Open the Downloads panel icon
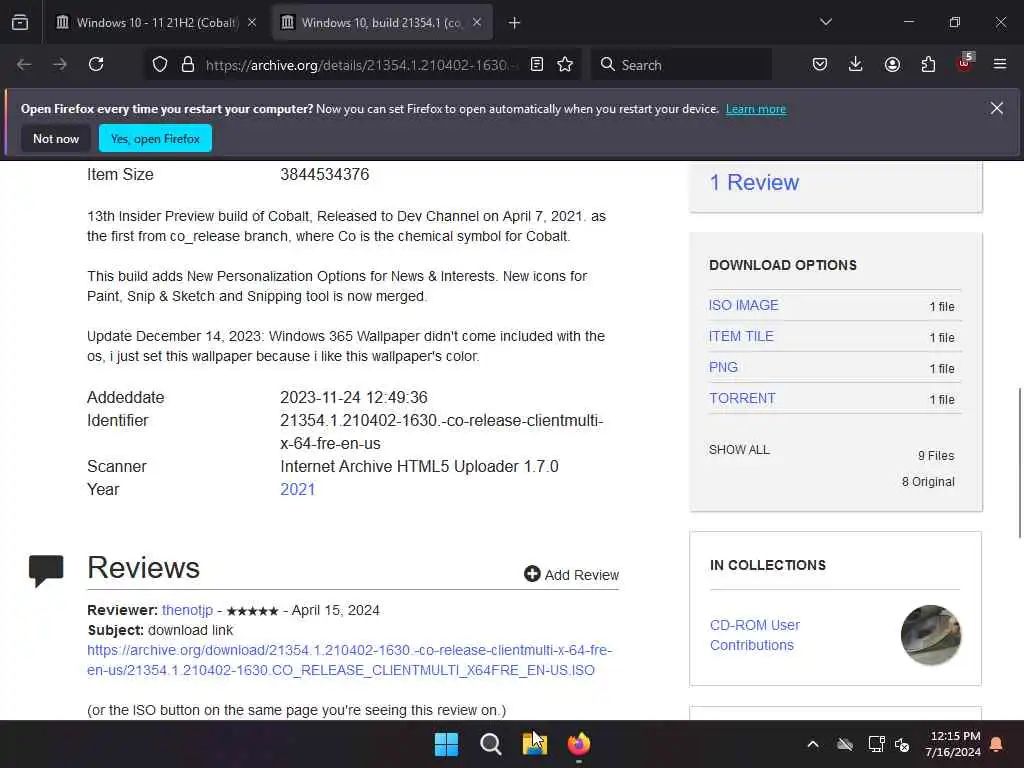Image resolution: width=1024 pixels, height=768 pixels. click(856, 65)
